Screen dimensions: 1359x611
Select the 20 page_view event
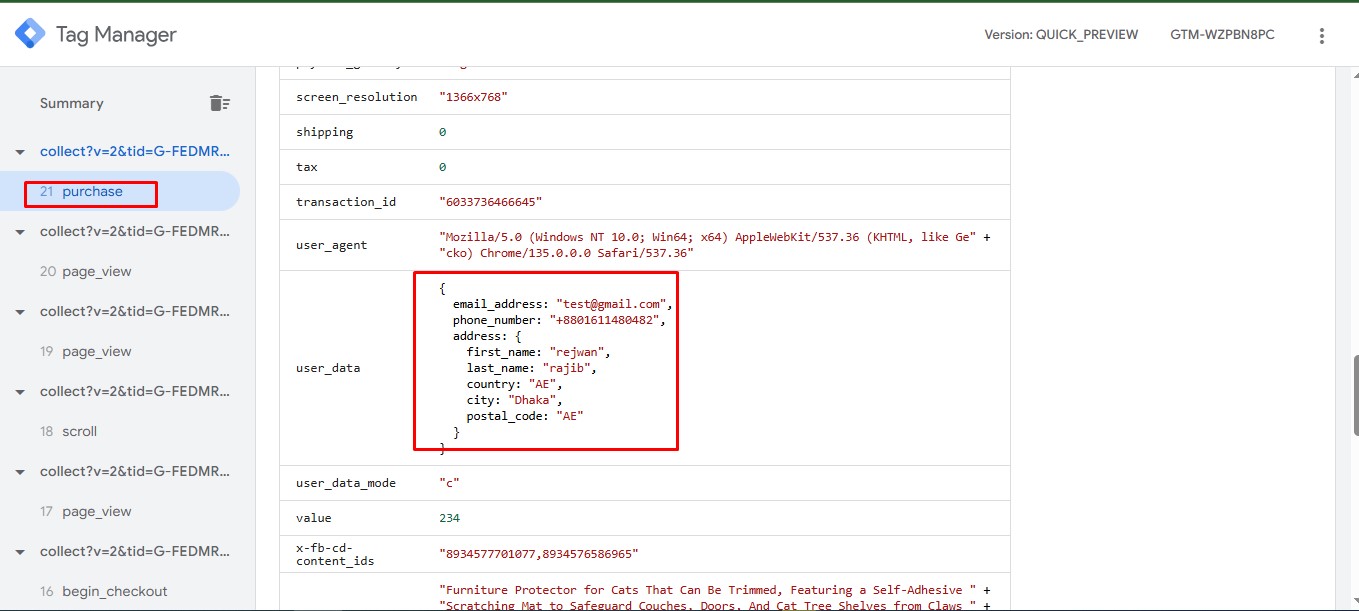[96, 272]
